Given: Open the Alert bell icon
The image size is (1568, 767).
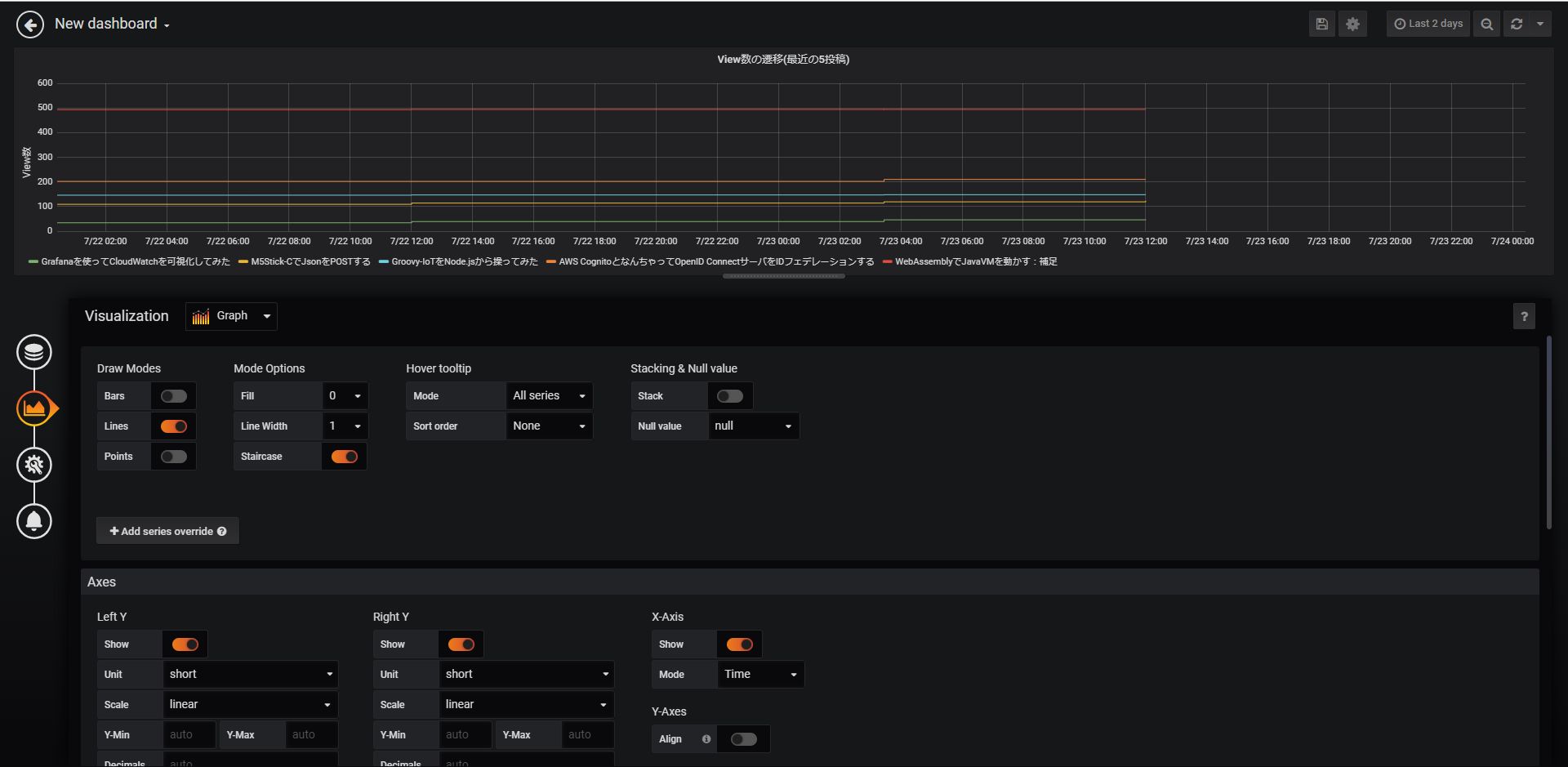Looking at the screenshot, I should point(34,521).
